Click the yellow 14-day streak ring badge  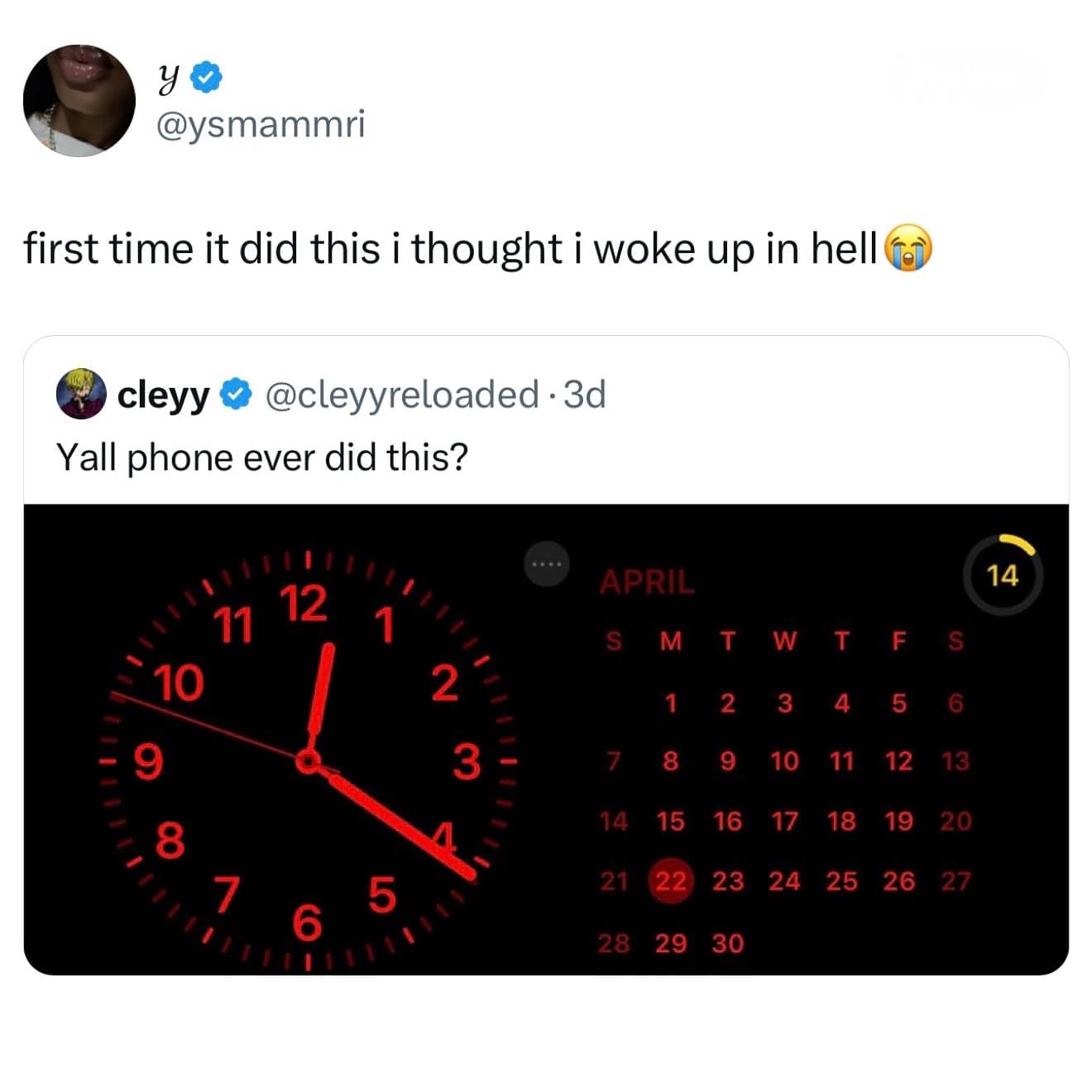1003,577
